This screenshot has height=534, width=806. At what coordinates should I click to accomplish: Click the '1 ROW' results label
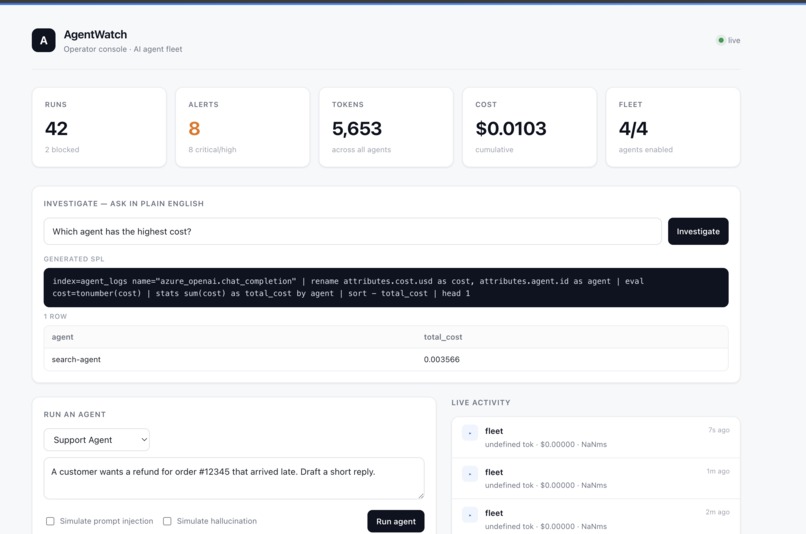(55, 316)
